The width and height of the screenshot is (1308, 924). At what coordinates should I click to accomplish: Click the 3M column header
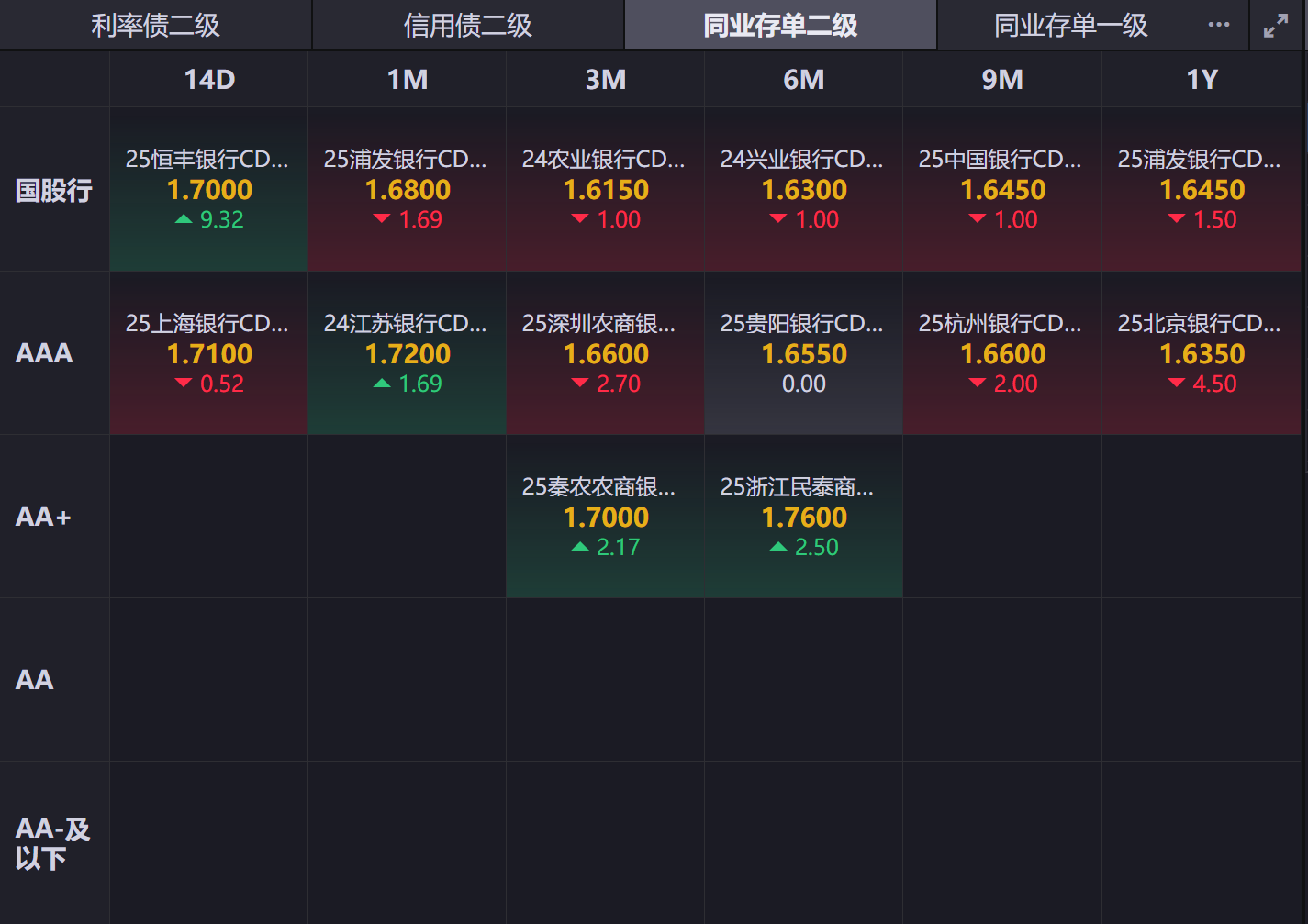[606, 80]
